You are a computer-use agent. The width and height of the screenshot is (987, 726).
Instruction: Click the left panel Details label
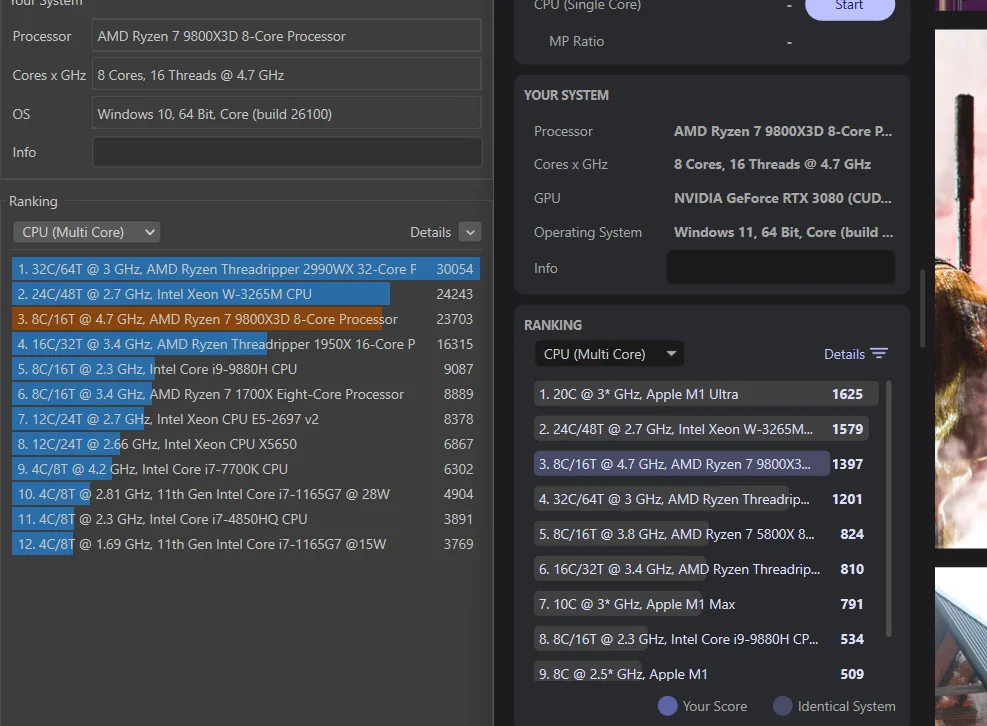tap(430, 232)
